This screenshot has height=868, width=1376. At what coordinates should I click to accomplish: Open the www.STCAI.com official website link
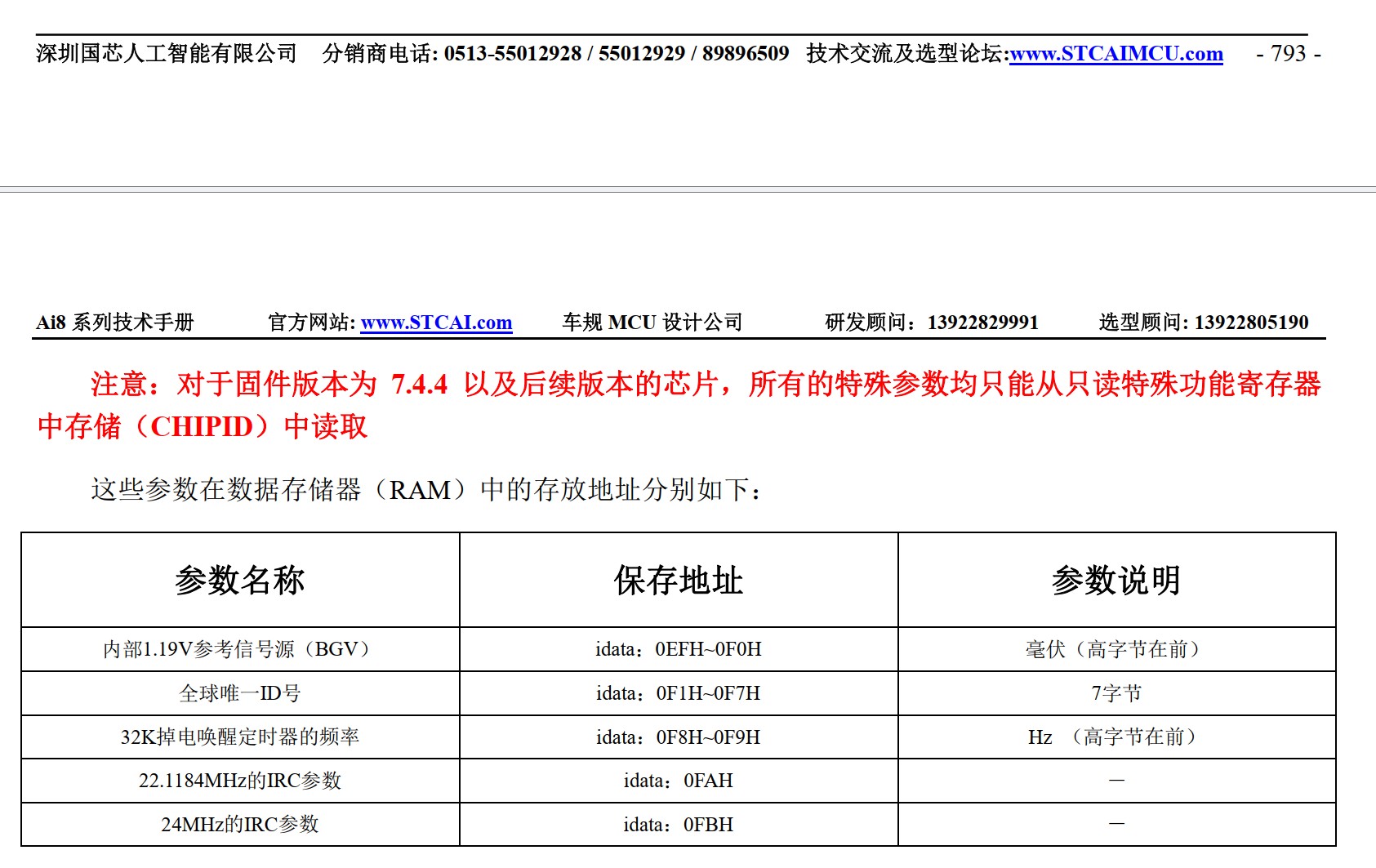coord(436,323)
